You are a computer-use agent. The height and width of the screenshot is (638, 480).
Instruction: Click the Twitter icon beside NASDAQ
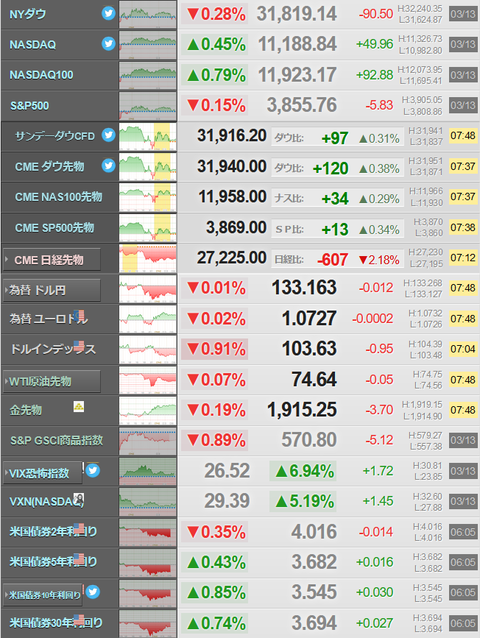coord(108,44)
